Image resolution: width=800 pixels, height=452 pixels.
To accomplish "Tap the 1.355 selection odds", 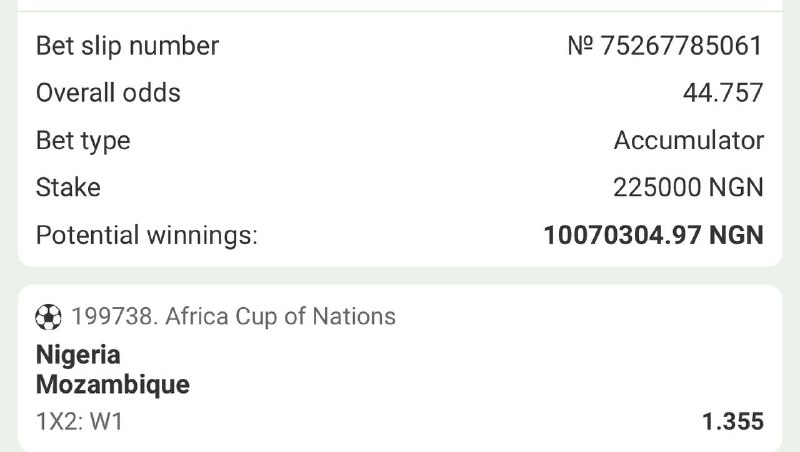I will (733, 421).
